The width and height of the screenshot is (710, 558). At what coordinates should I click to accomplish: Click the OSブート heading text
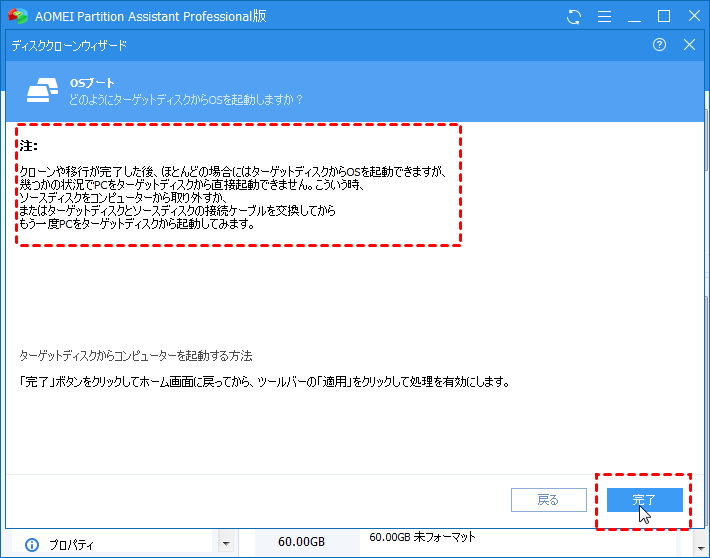92,83
